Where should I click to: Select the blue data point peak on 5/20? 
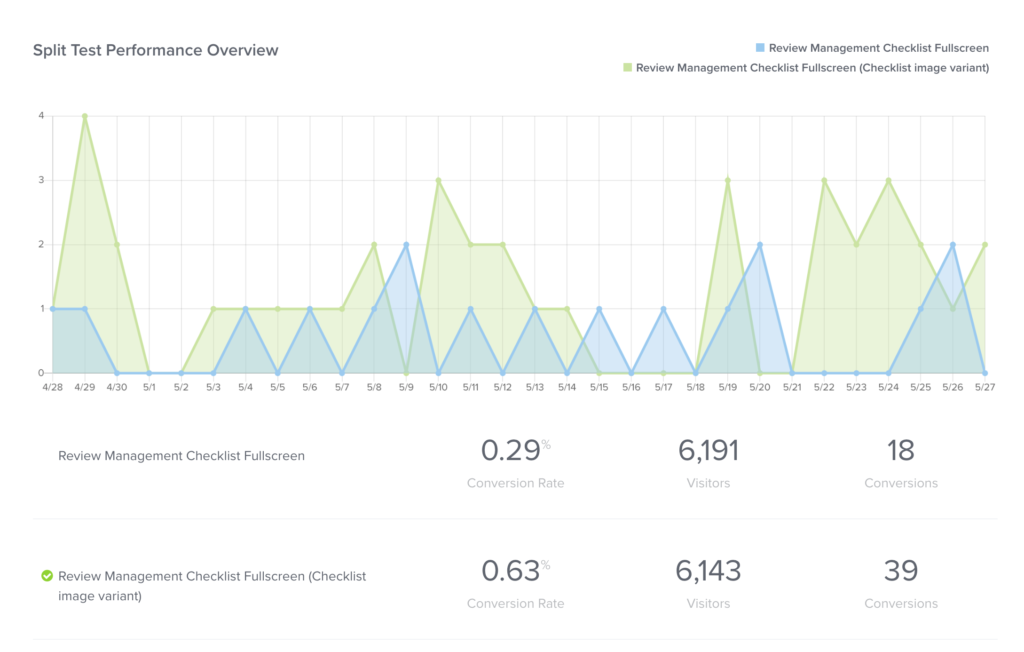pyautogui.click(x=760, y=244)
